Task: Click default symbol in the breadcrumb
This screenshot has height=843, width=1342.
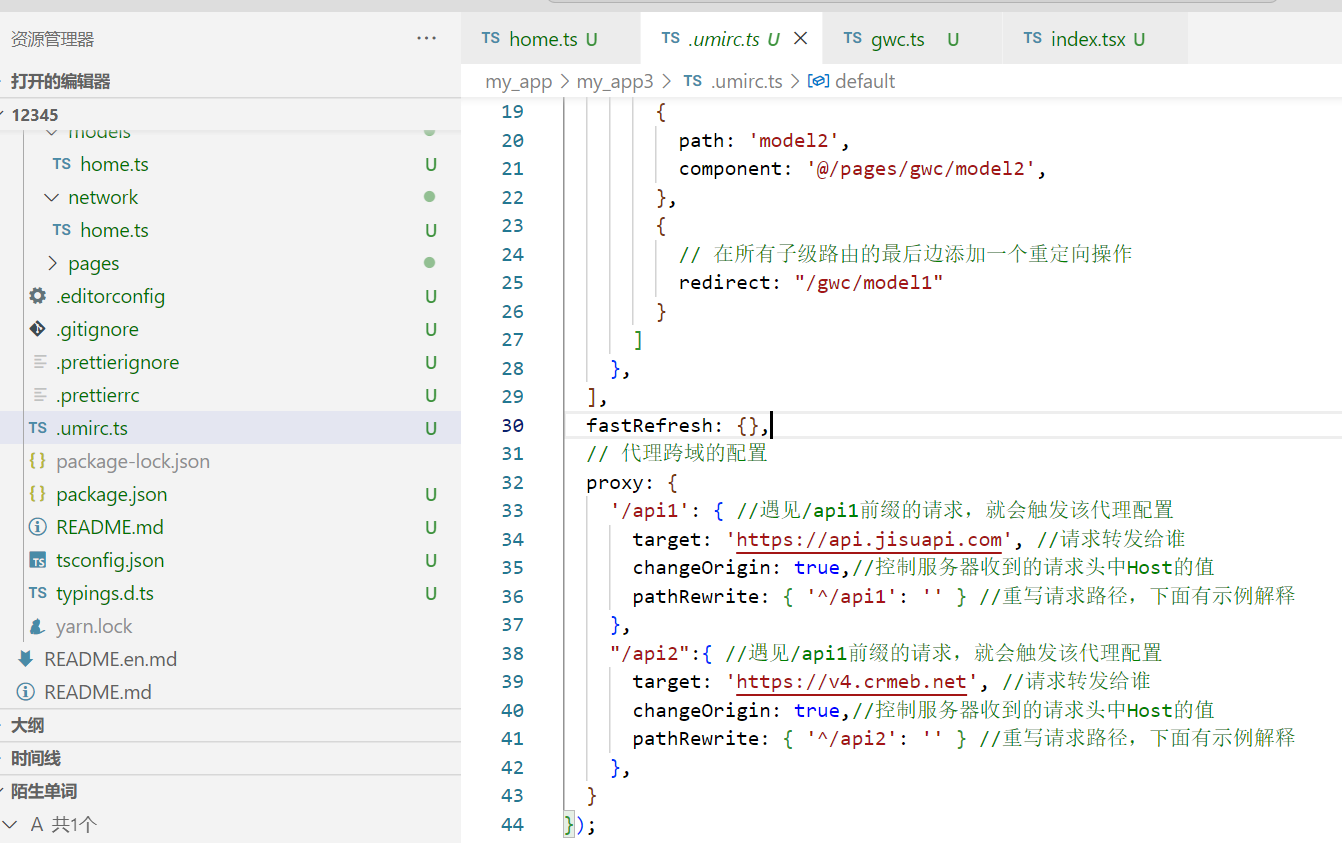Action: (x=865, y=81)
